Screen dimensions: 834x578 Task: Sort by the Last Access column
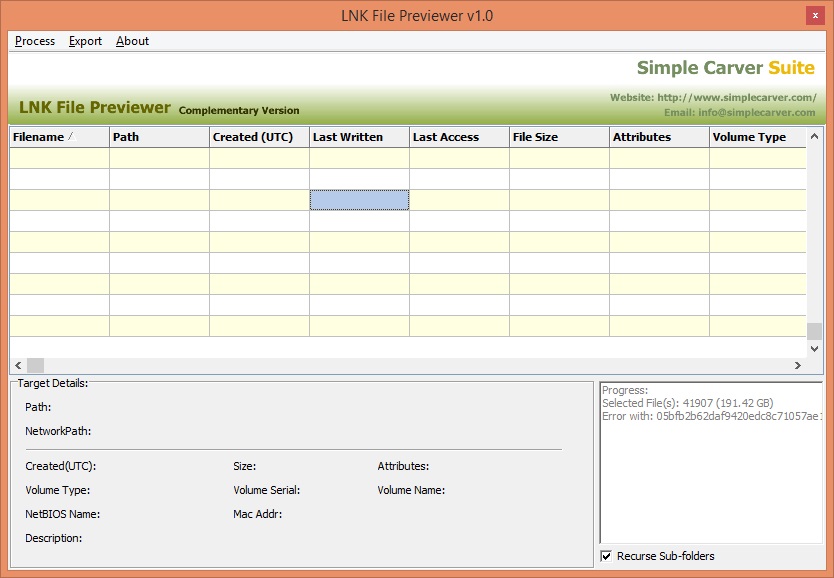(457, 137)
